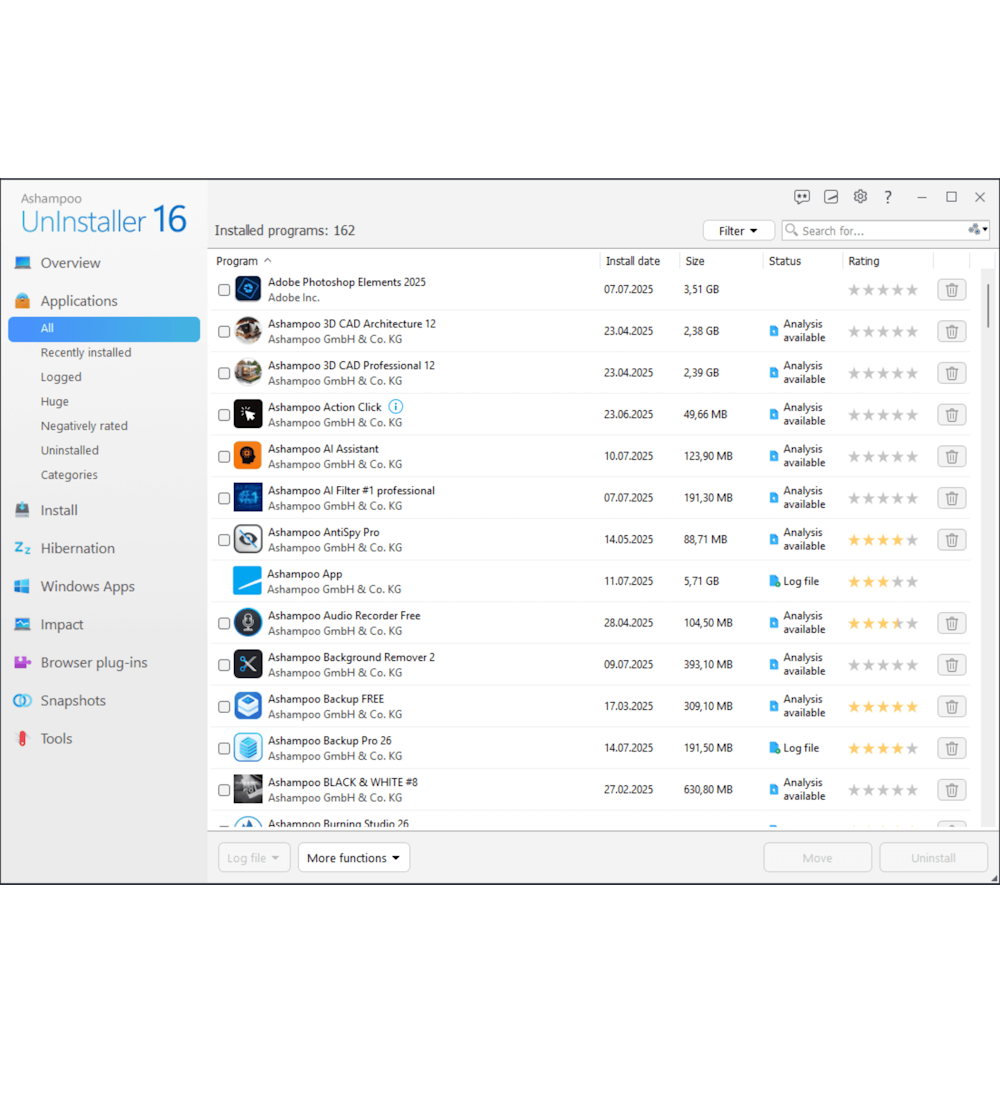Click the feedback speech bubble icon

[x=802, y=197]
